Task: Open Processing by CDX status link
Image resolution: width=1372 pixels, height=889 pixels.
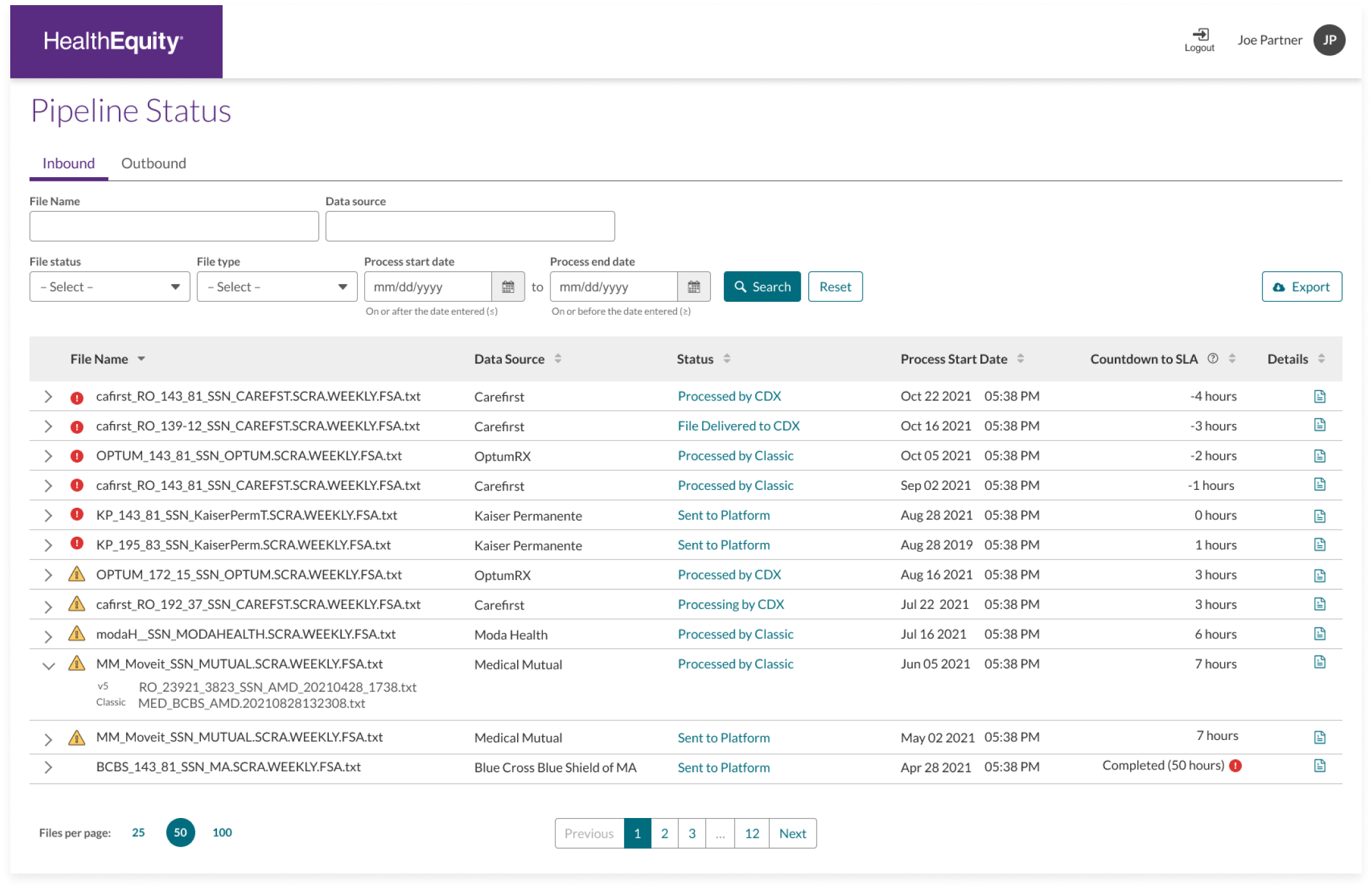Action: pyautogui.click(x=731, y=604)
